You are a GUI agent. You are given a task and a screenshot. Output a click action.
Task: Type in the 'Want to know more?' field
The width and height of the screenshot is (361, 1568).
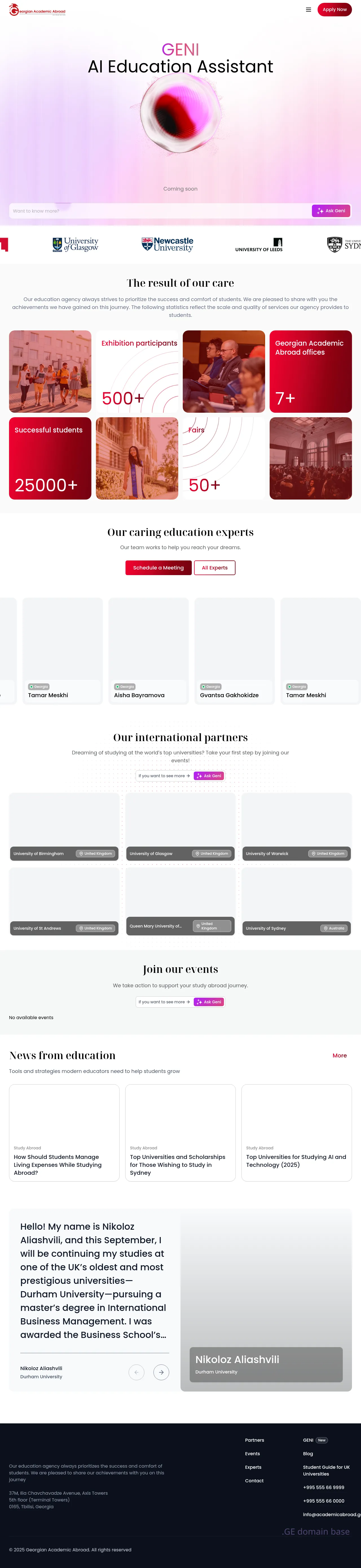pos(158,211)
